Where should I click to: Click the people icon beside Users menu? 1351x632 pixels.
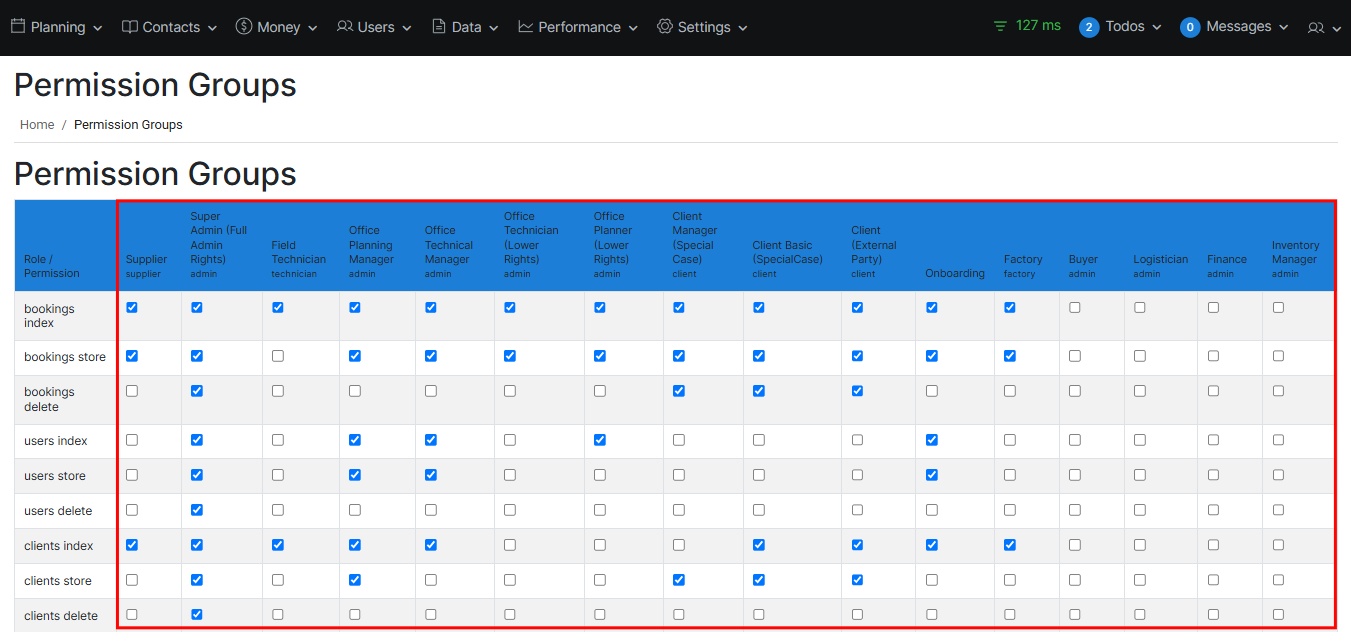(x=345, y=27)
